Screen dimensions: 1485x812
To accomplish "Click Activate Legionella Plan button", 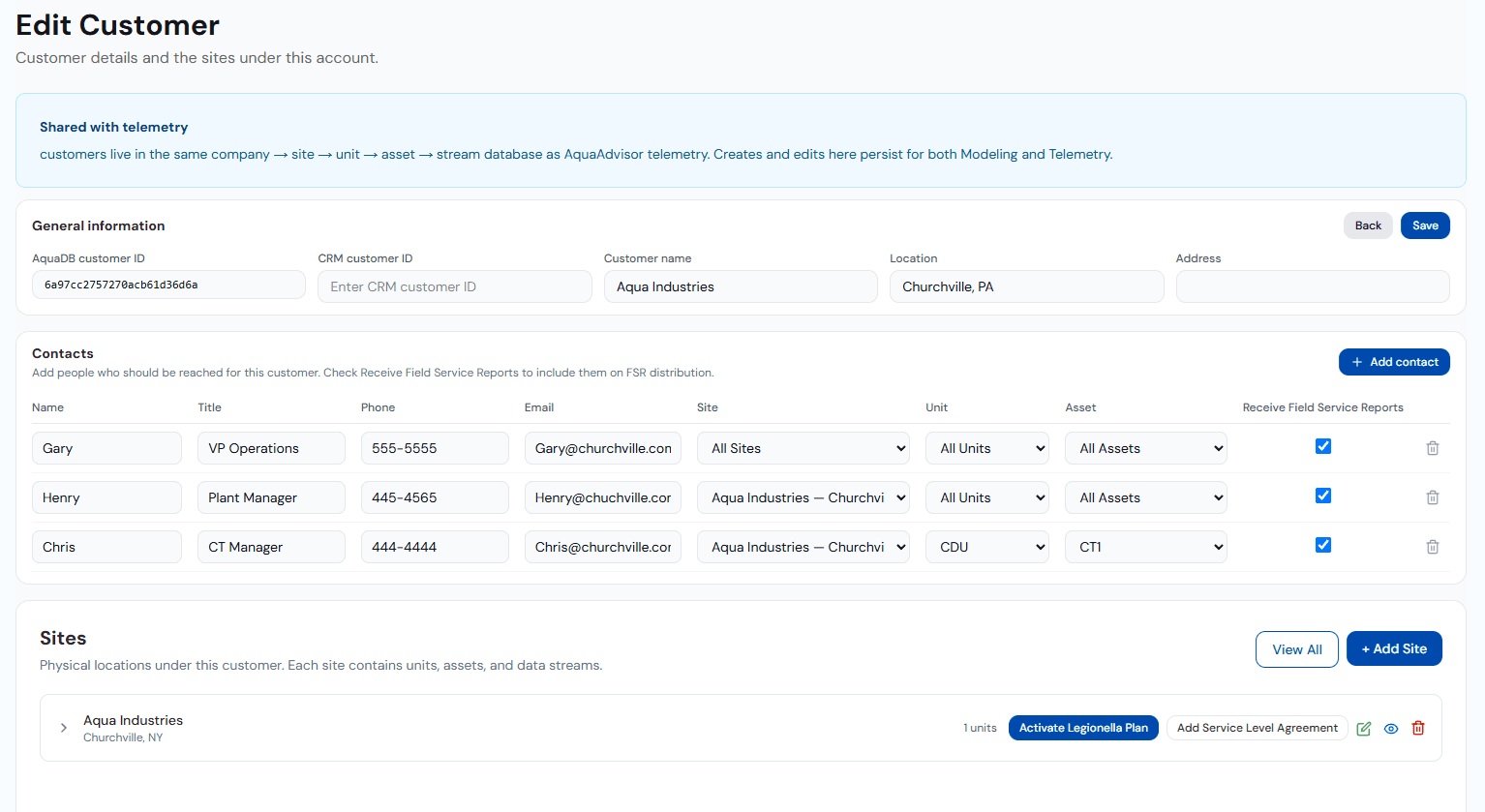I will click(1083, 728).
